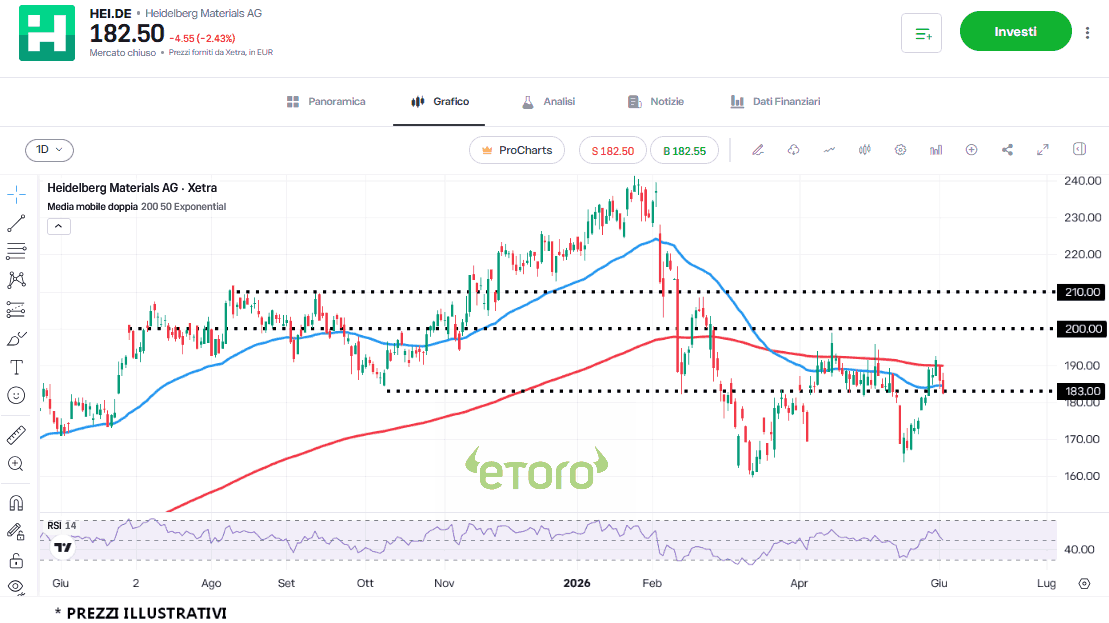Select the pattern drawing tool
The width and height of the screenshot is (1109, 623).
[x=16, y=280]
